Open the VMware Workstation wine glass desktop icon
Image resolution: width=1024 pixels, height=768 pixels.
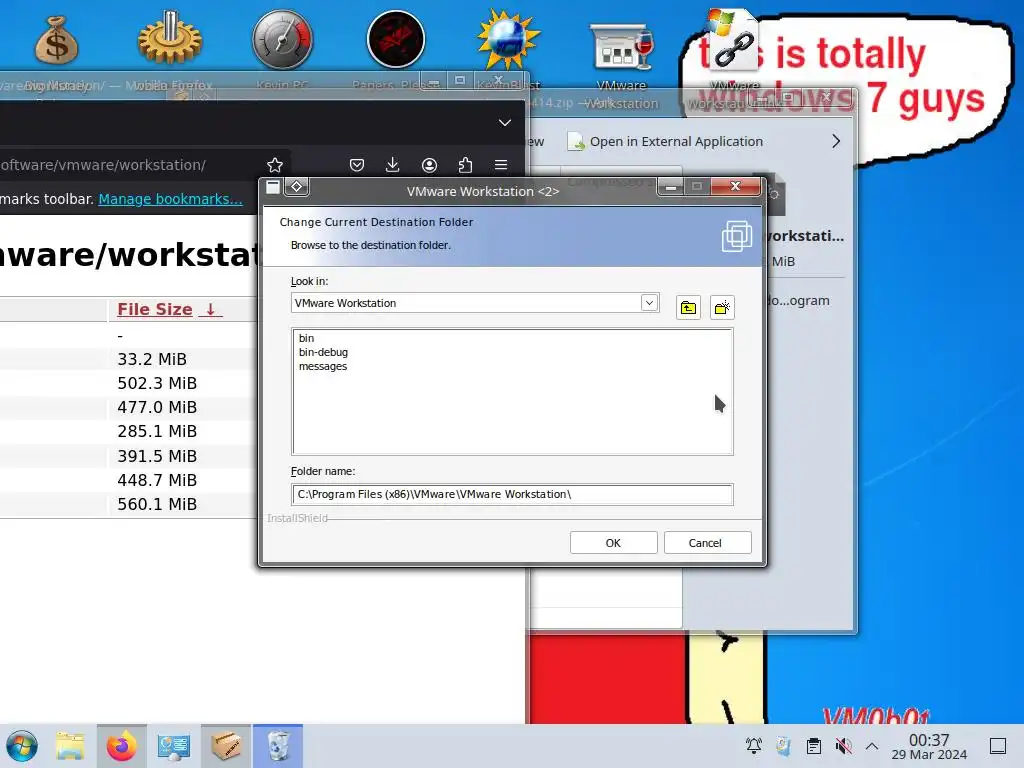coord(622,46)
